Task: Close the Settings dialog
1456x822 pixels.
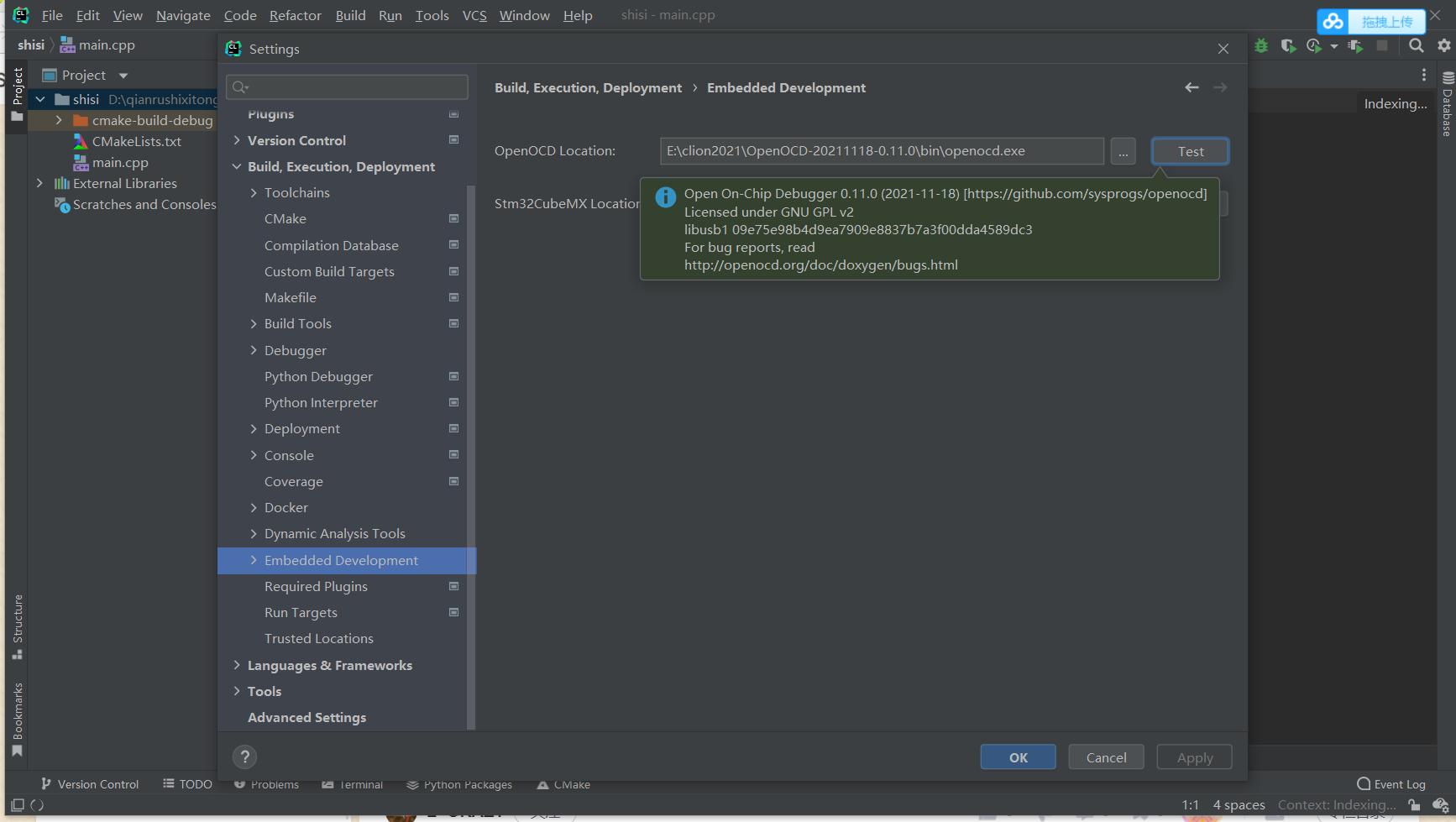Action: click(1223, 49)
